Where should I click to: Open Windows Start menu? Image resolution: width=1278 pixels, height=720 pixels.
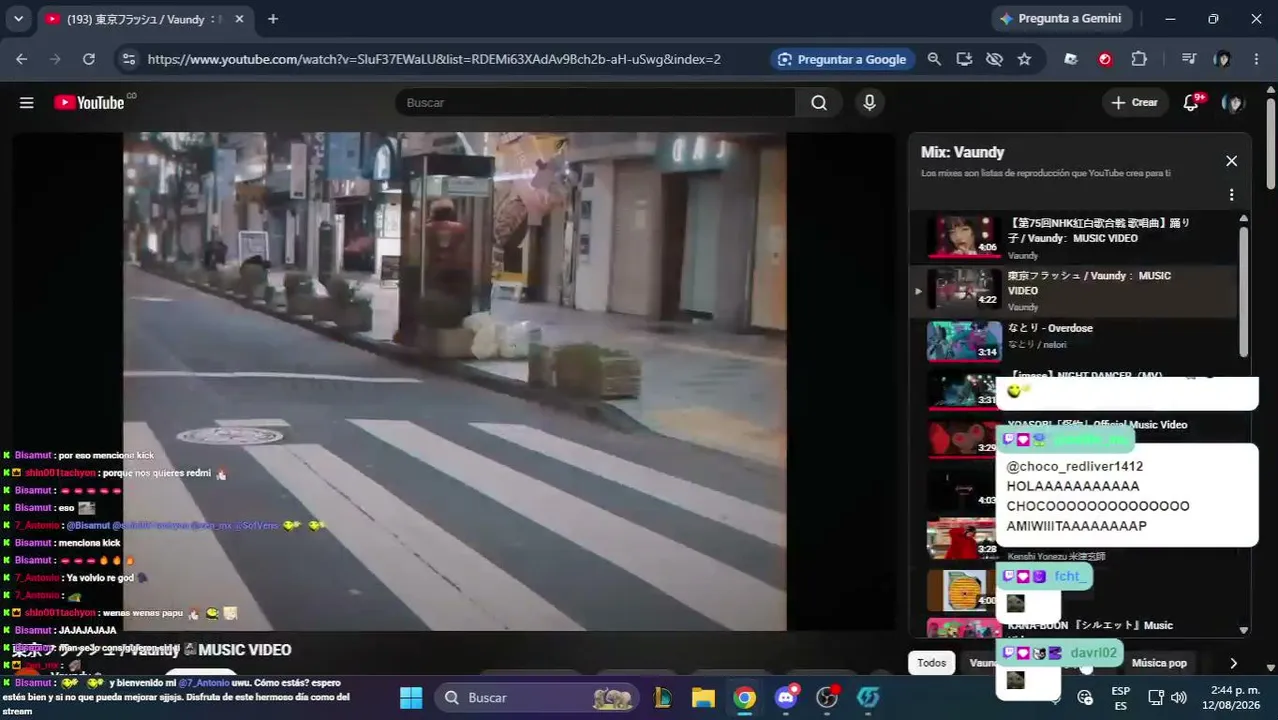(411, 697)
